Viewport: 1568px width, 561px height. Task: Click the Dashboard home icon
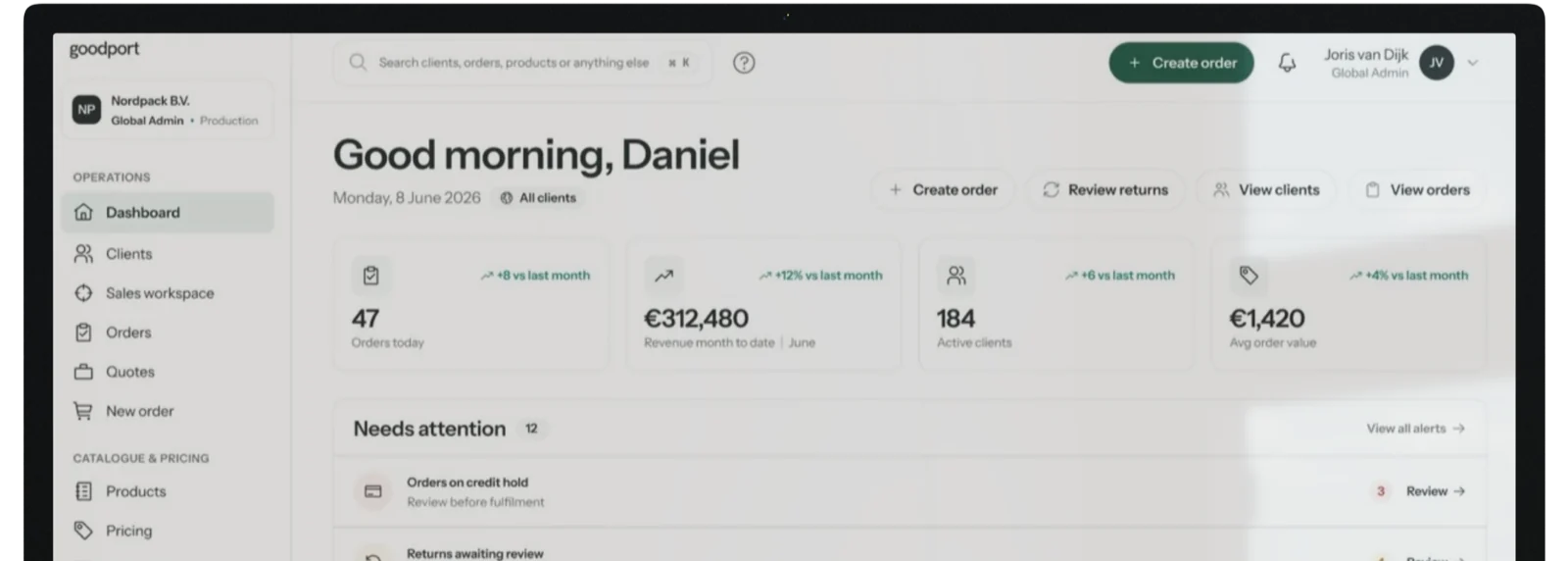(x=83, y=212)
